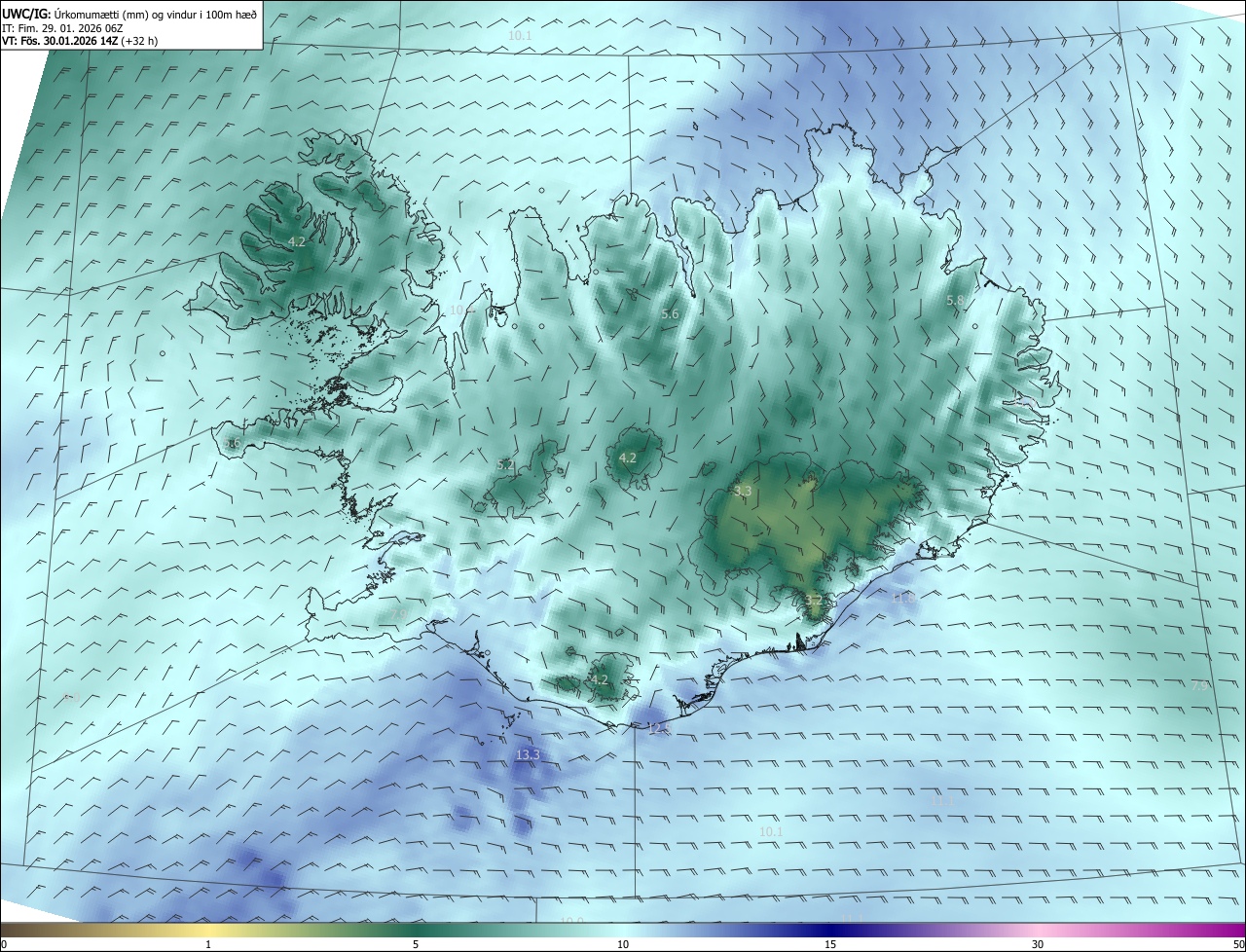Click the 0 tick on the color scale
This screenshot has width=1246, height=952.
tap(4, 944)
